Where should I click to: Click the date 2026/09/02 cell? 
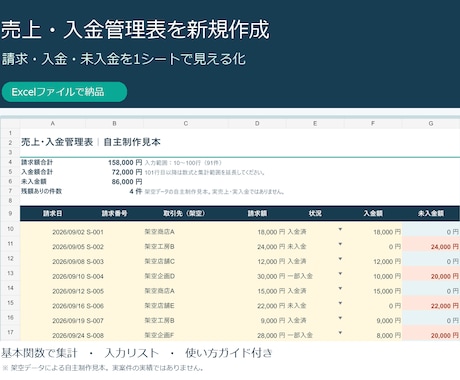[x=68, y=232]
